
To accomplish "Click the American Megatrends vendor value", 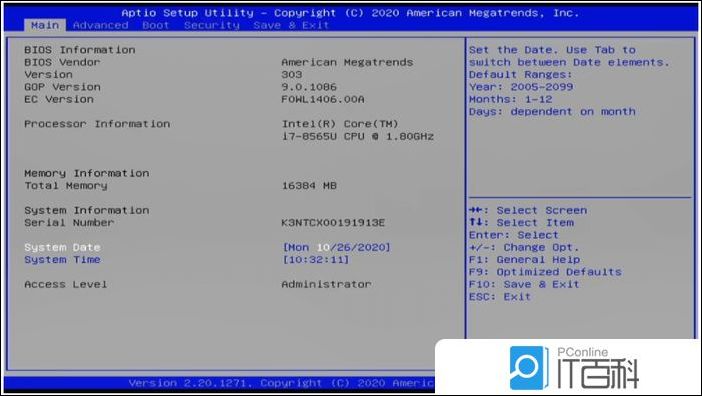I will point(347,62).
